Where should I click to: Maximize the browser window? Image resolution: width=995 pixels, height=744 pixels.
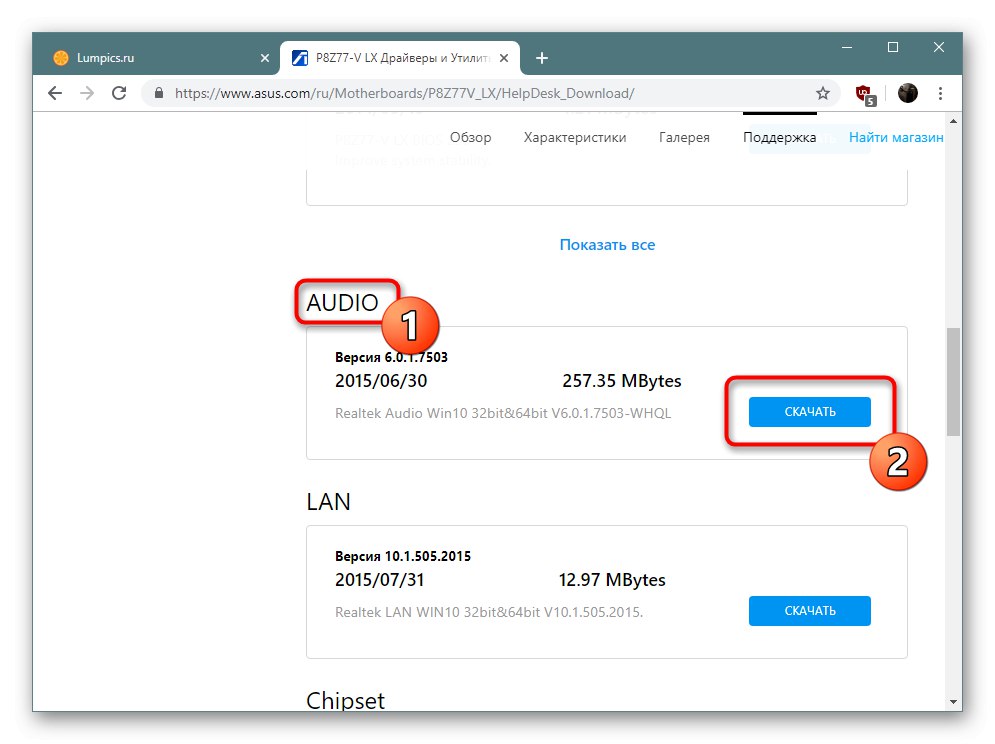(x=893, y=48)
